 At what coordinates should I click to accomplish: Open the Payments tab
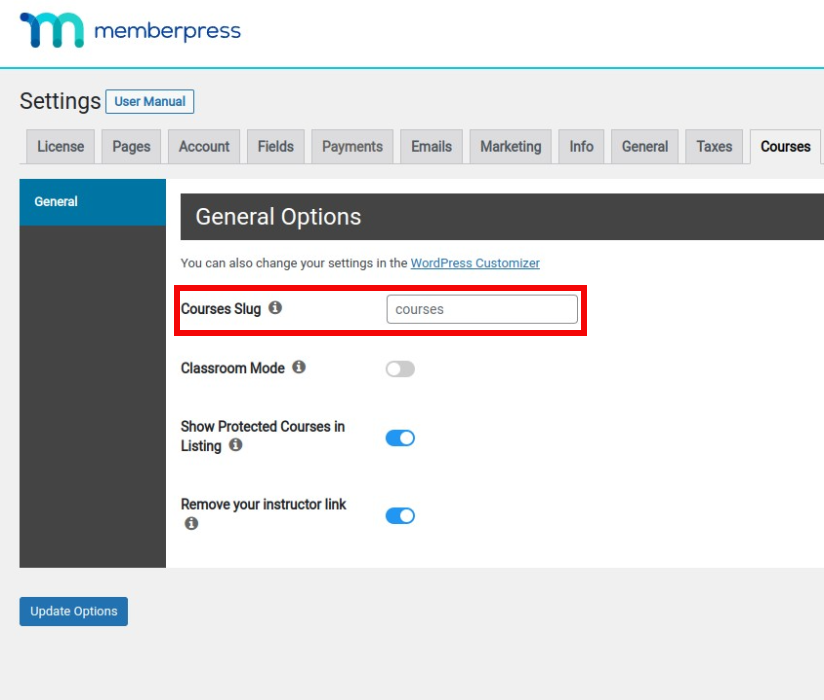tap(352, 147)
